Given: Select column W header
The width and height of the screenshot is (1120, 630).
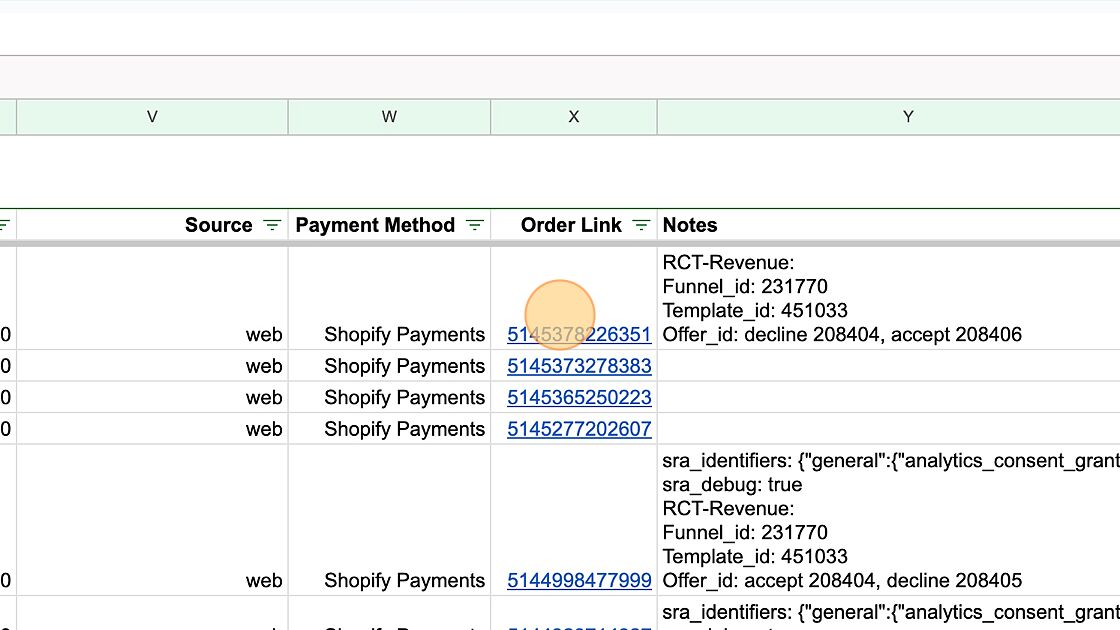Looking at the screenshot, I should (x=389, y=117).
